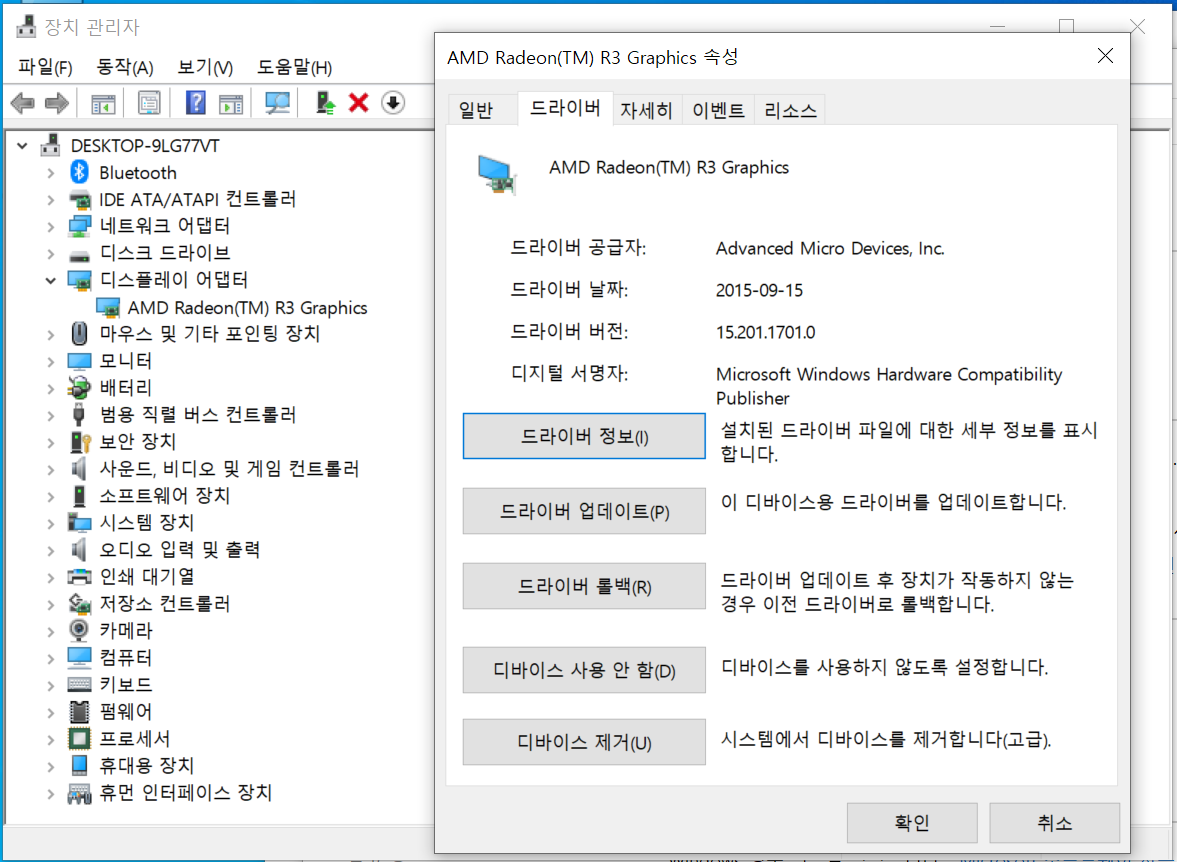Click the disable device down-arrow icon
Screen dimensions: 1177x862
pyautogui.click(x=393, y=102)
